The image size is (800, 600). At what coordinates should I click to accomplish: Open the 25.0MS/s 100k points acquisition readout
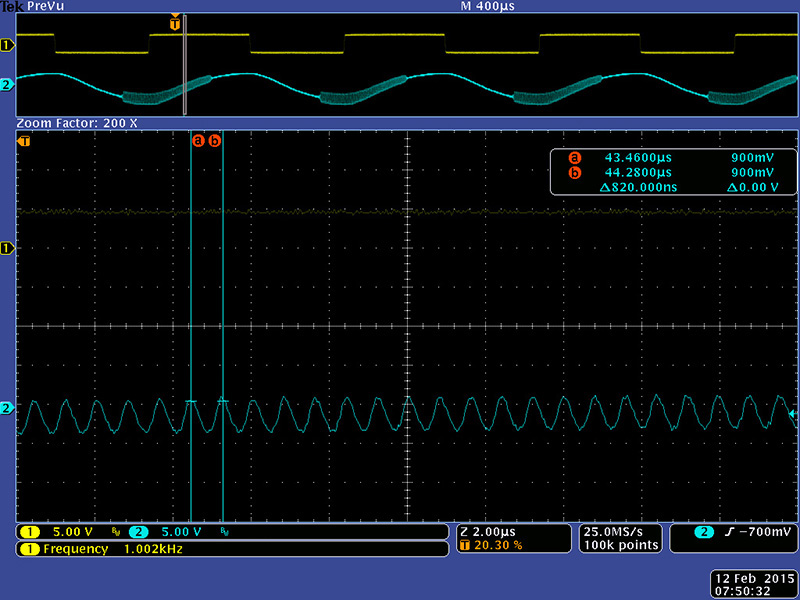(x=620, y=538)
